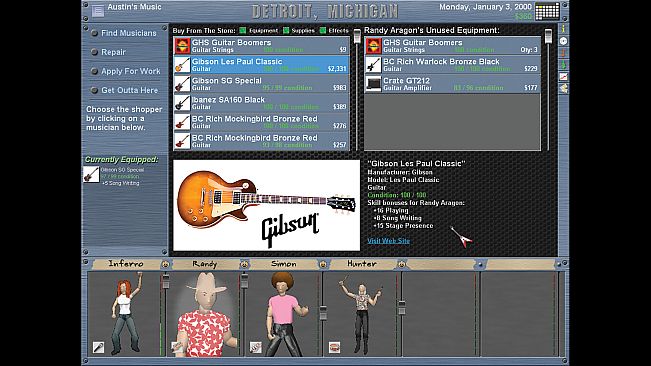This screenshot has height=366, width=651.
Task: Click Inferno's volume fader handle
Action: [166, 281]
